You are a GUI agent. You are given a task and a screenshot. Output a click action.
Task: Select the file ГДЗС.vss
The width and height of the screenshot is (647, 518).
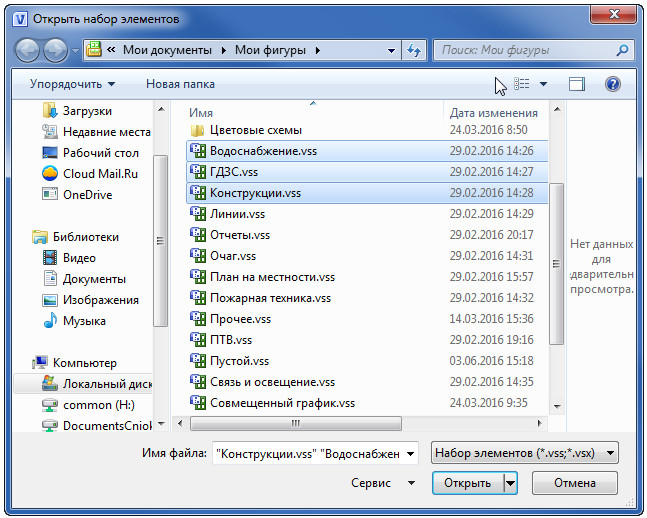coord(367,172)
